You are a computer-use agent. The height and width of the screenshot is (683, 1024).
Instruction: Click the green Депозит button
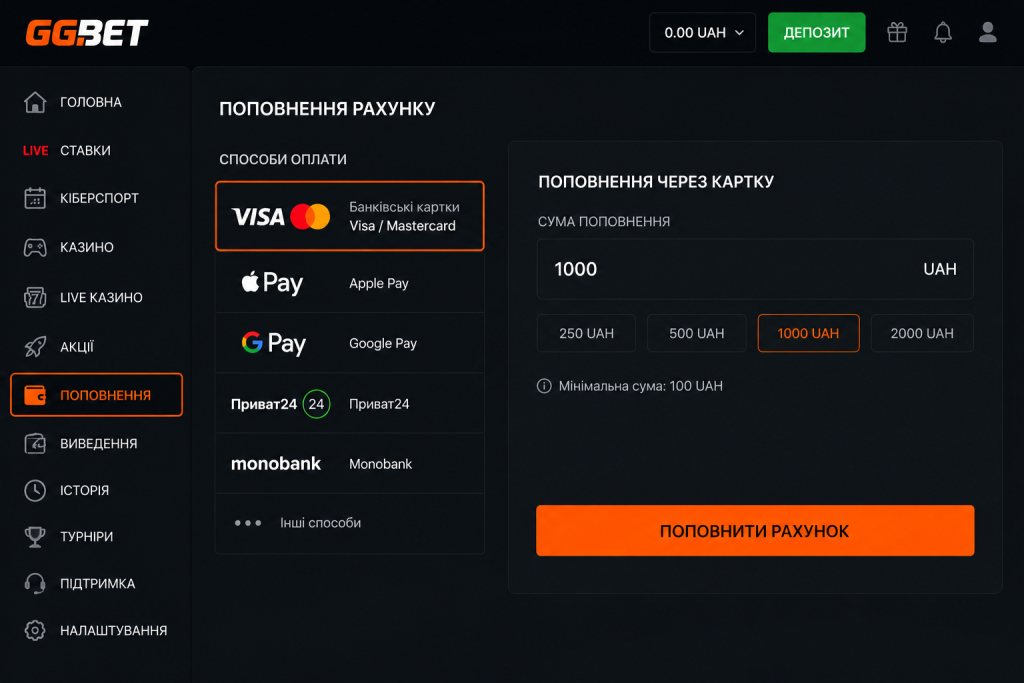tap(816, 33)
